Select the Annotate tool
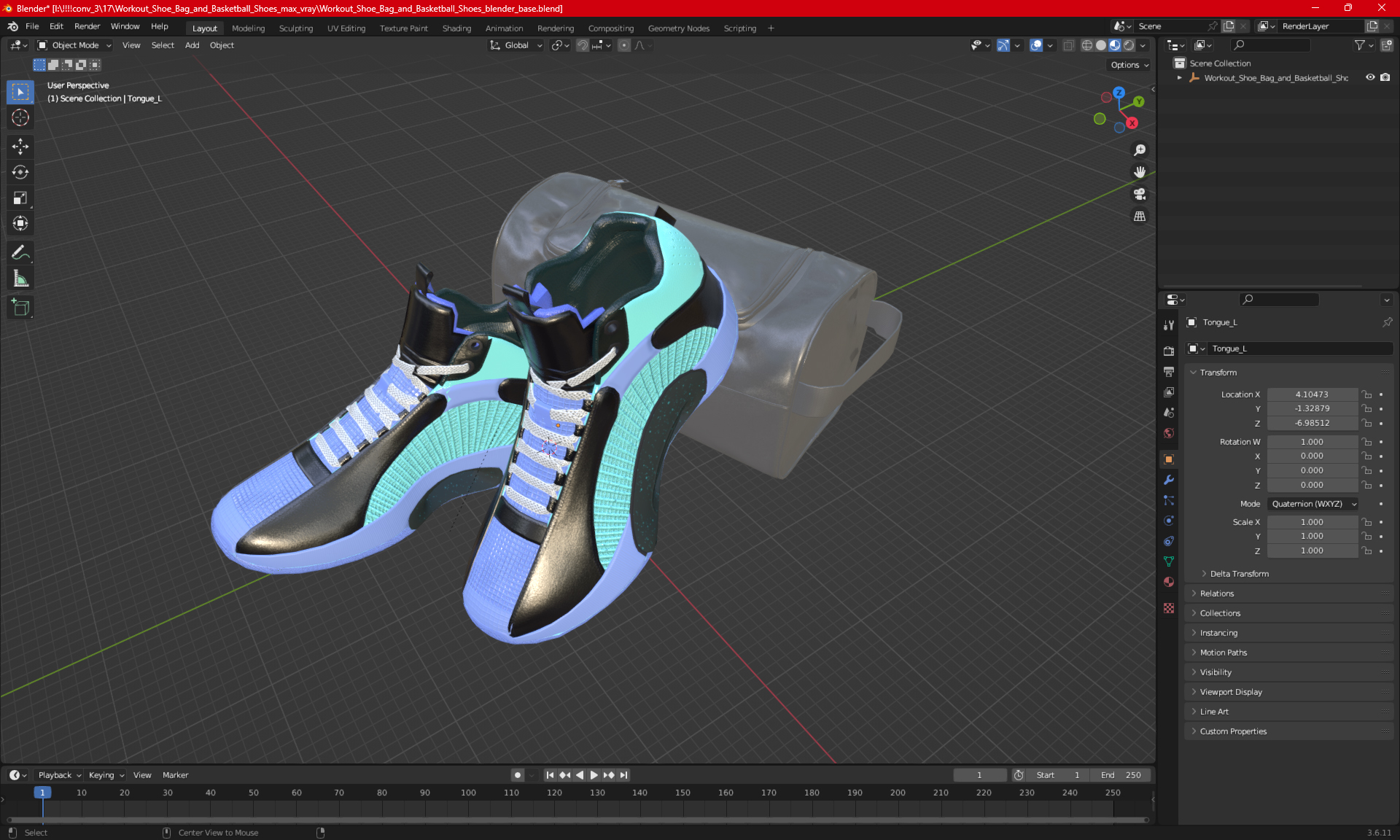This screenshot has width=1400, height=840. pos(20,253)
